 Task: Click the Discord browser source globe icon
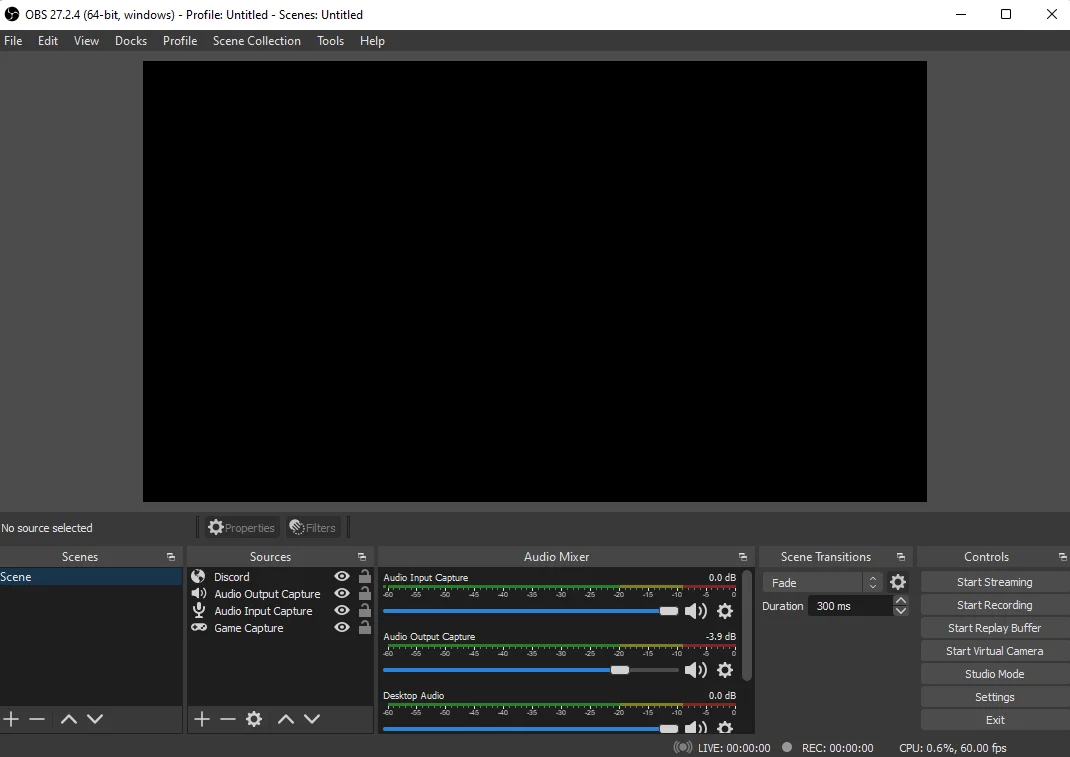click(x=199, y=577)
